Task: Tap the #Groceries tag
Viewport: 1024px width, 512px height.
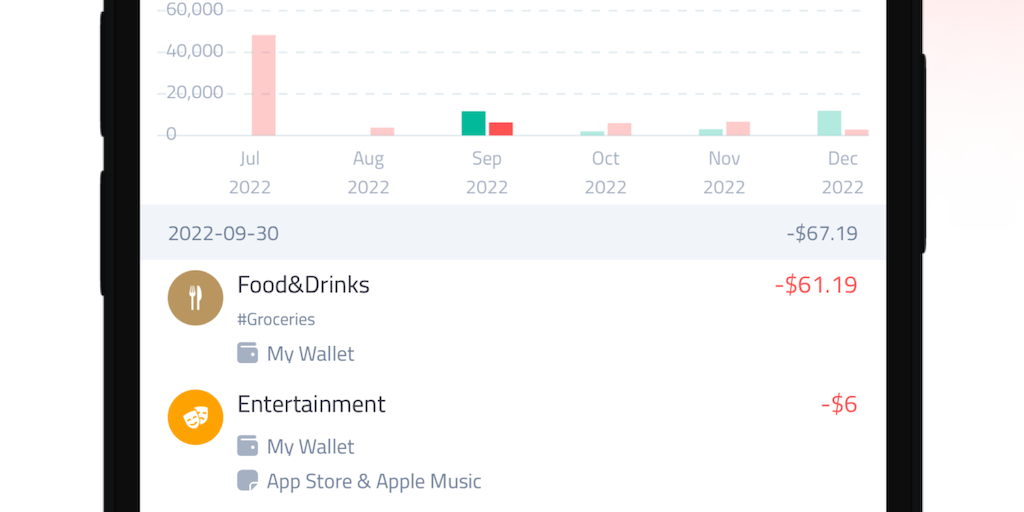Action: tap(276, 320)
